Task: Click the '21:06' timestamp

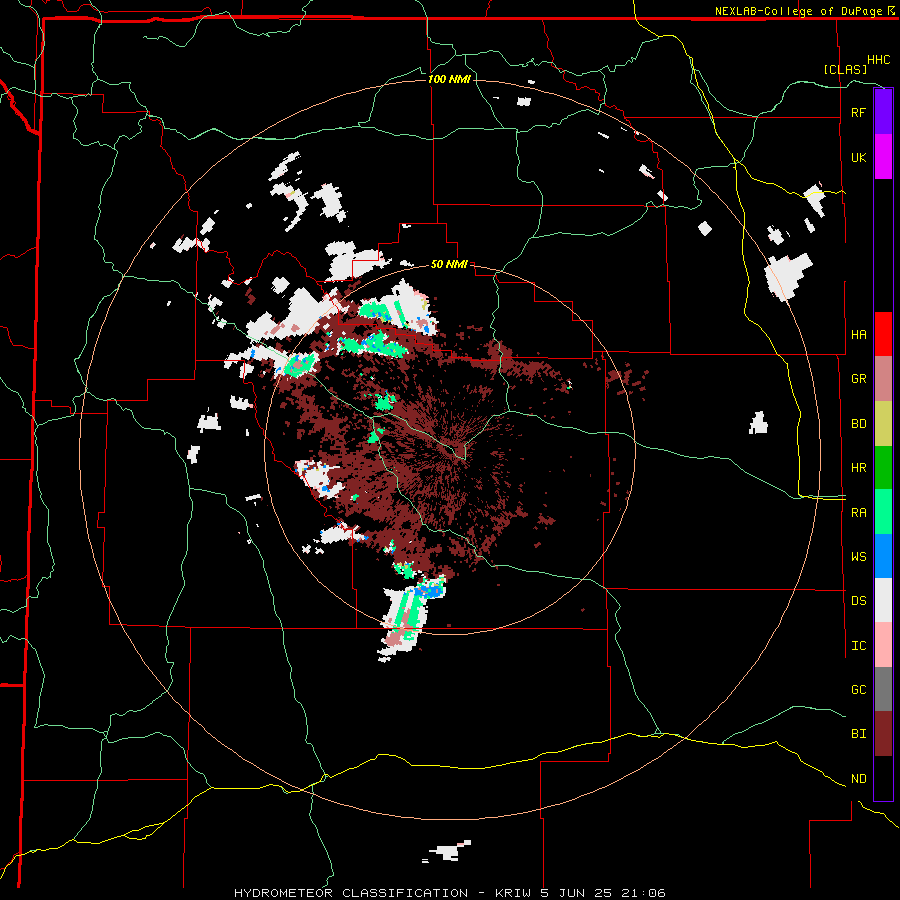Action: (645, 893)
